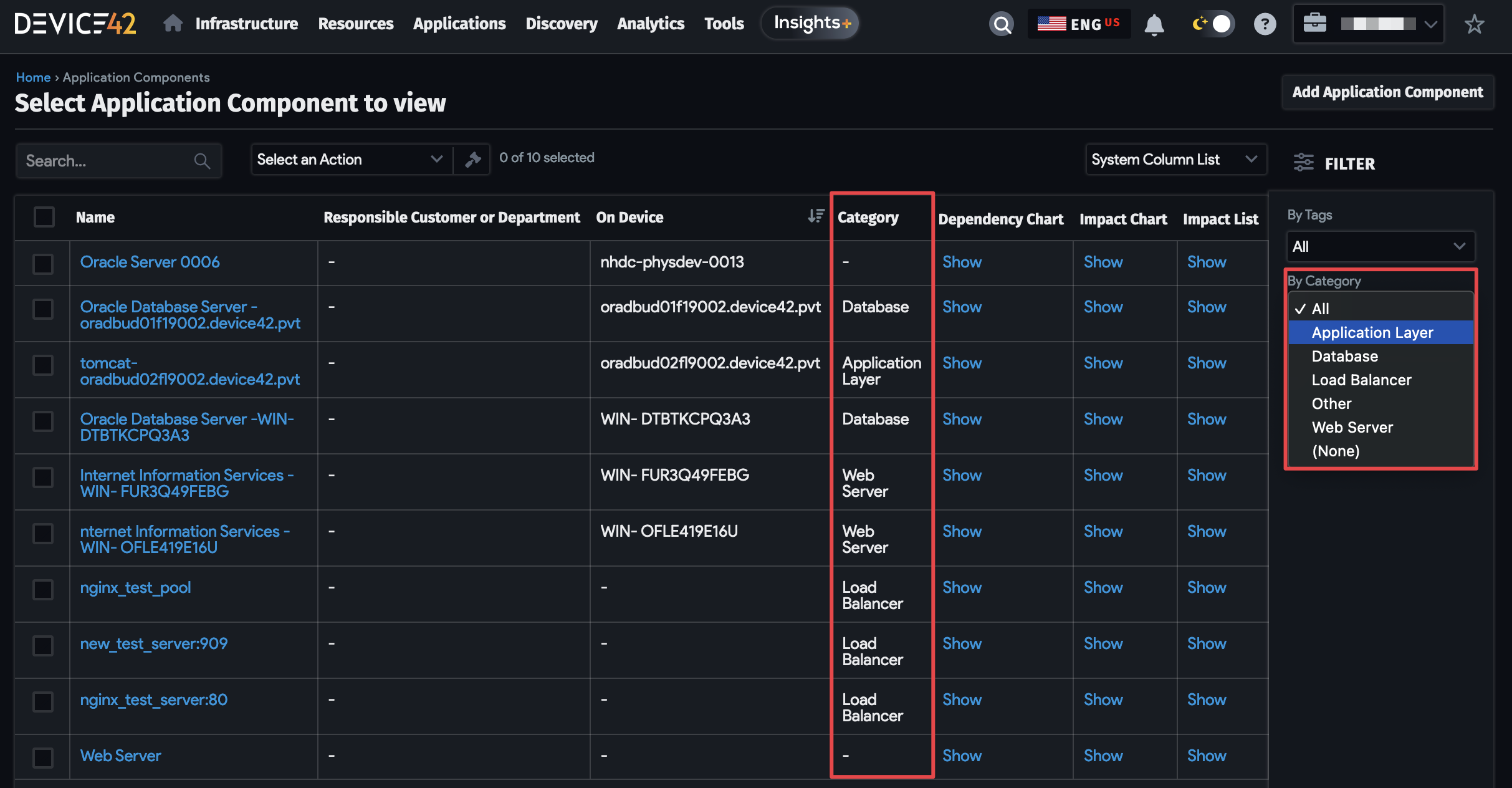
Task: Open global search magnifier icon
Action: tap(1001, 24)
